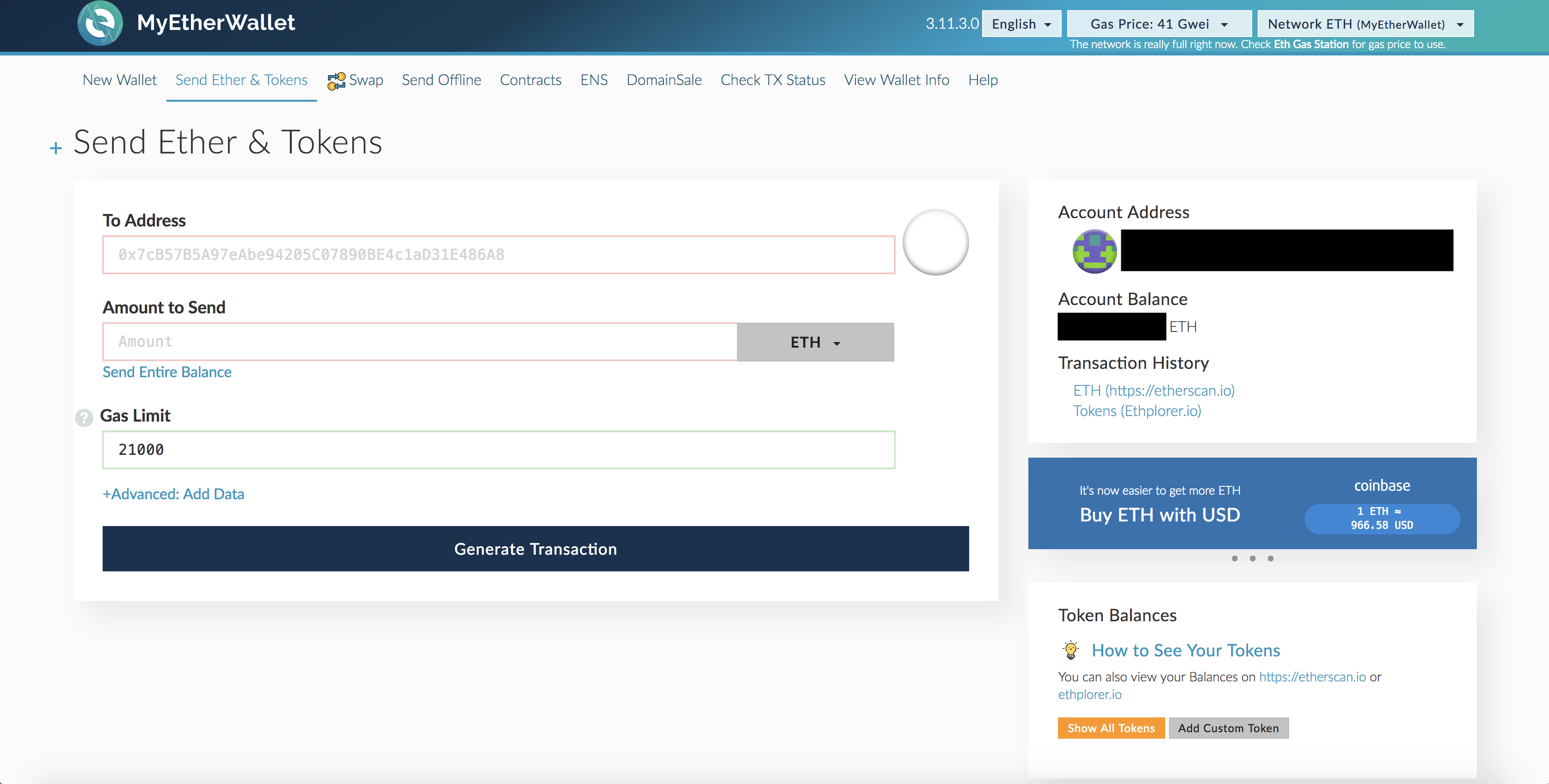The image size is (1549, 784).
Task: Click the To Address input field
Action: [x=498, y=255]
